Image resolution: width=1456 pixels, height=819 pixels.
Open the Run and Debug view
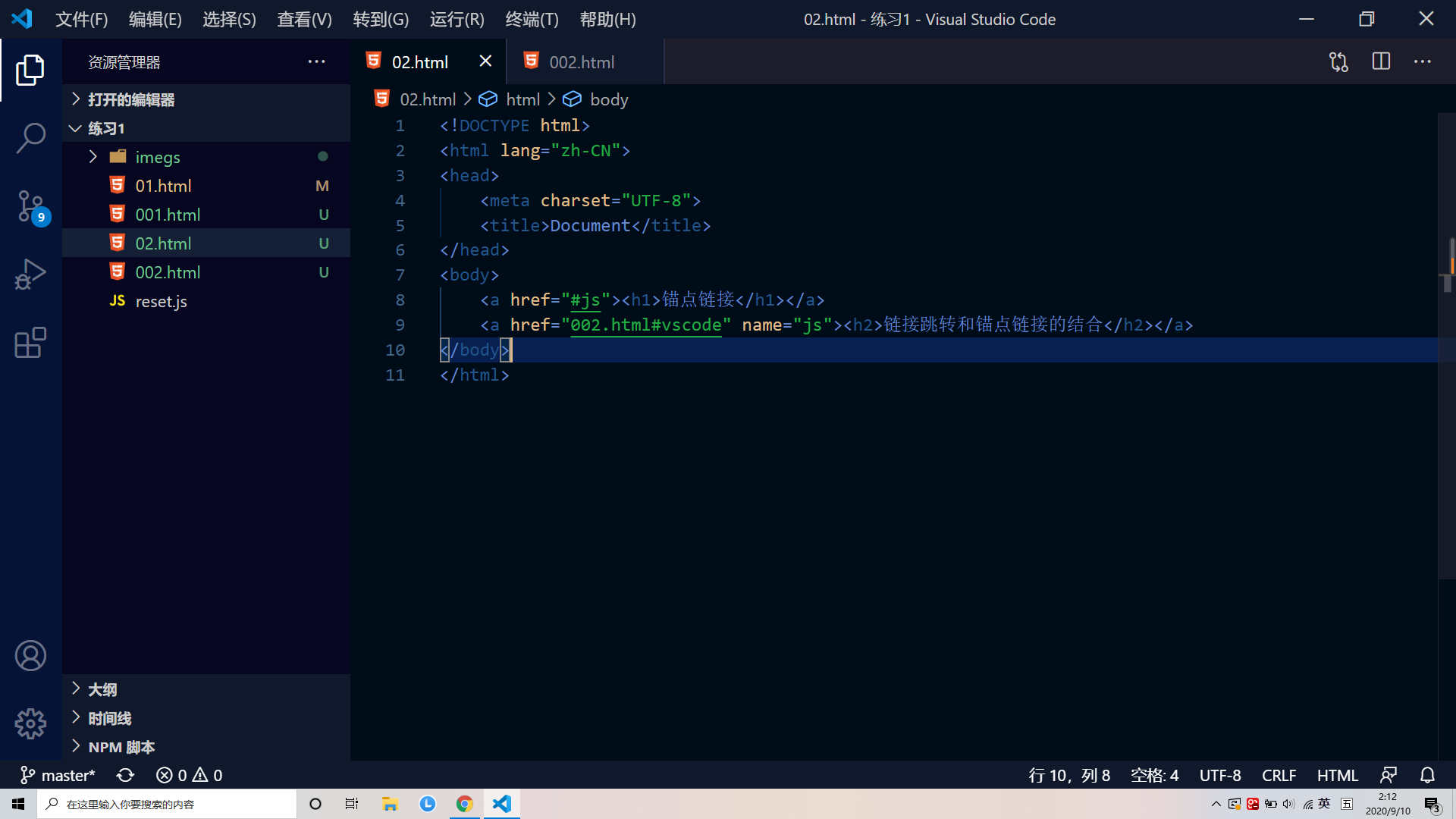coord(30,275)
